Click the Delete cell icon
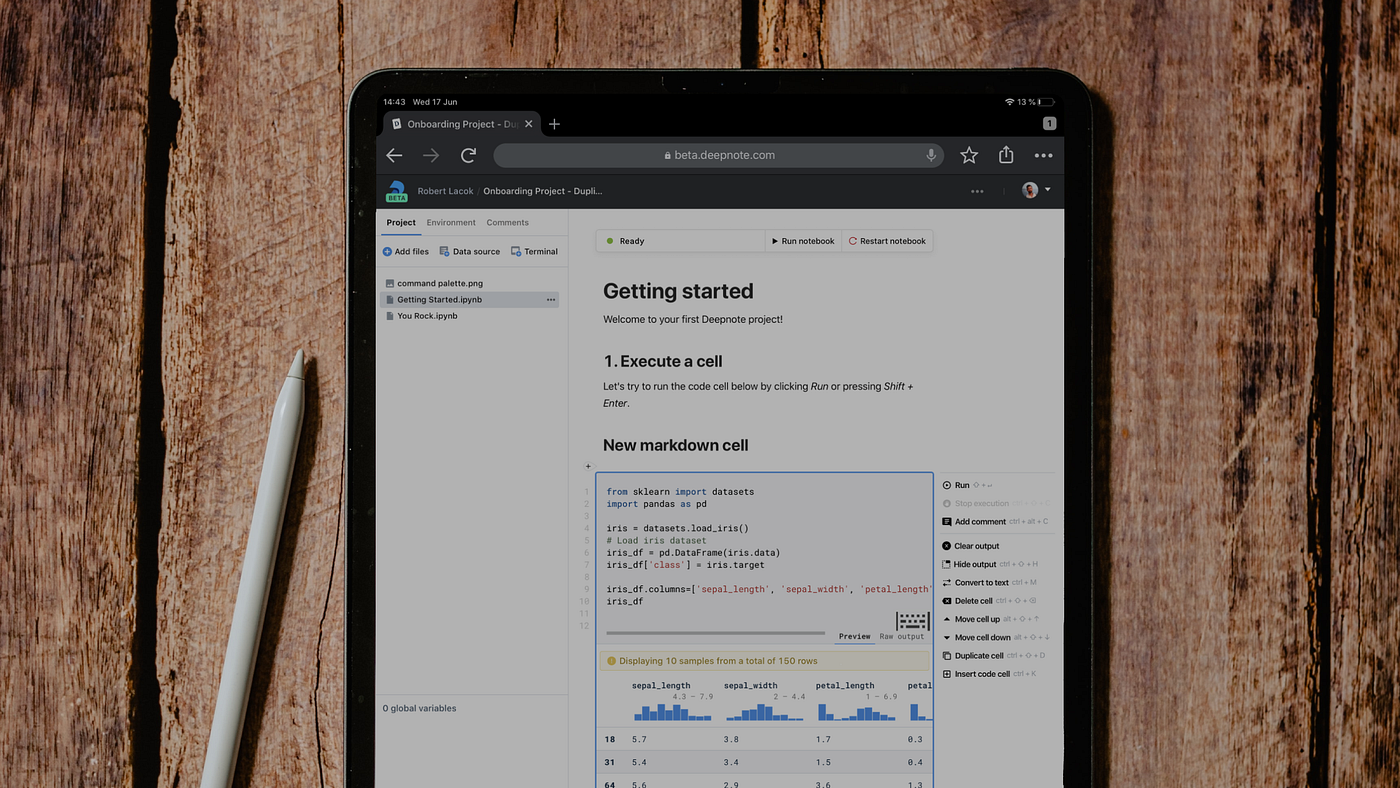1400x788 pixels. click(947, 600)
